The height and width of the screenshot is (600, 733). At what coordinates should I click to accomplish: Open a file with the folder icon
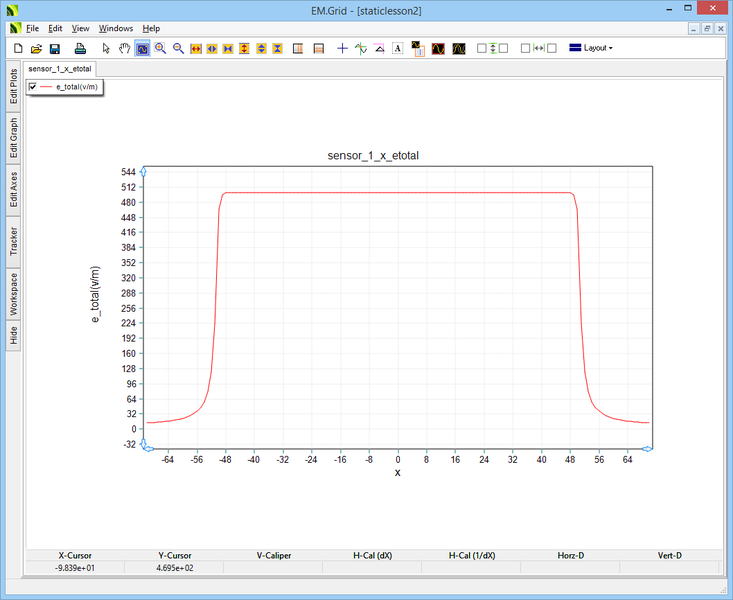(x=36, y=48)
